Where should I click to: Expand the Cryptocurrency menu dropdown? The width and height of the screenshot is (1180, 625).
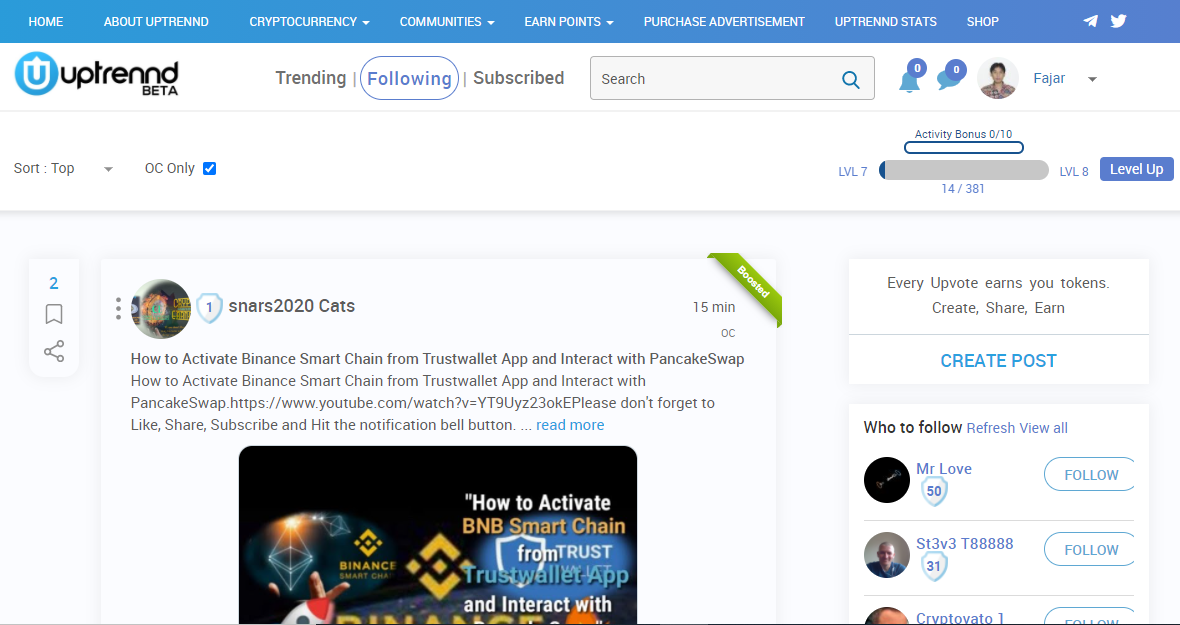pyautogui.click(x=309, y=22)
